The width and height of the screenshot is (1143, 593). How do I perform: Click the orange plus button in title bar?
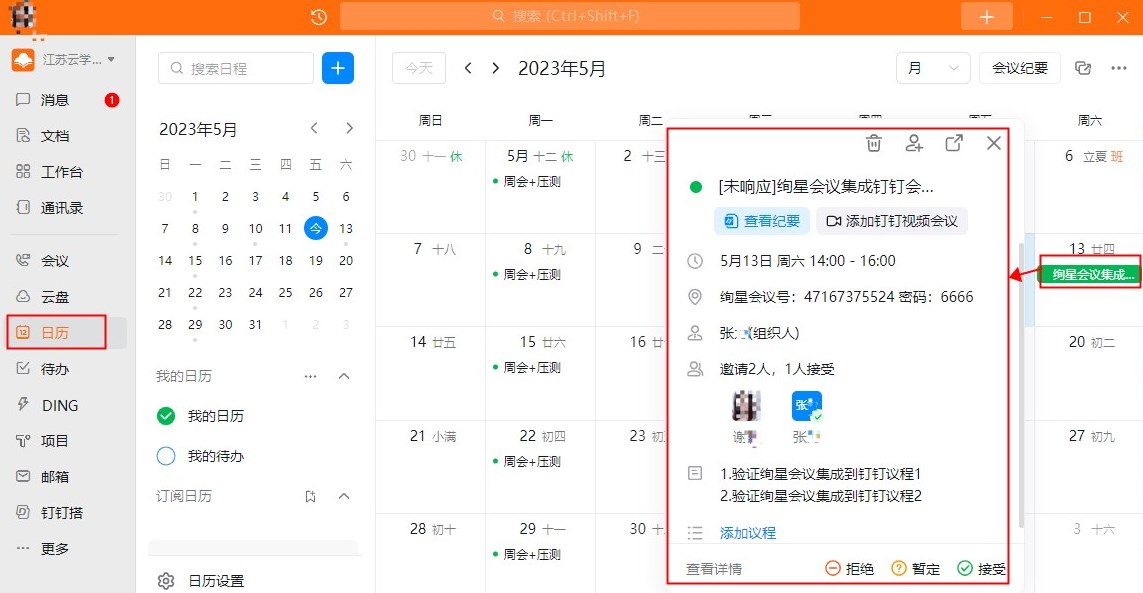tap(986, 17)
